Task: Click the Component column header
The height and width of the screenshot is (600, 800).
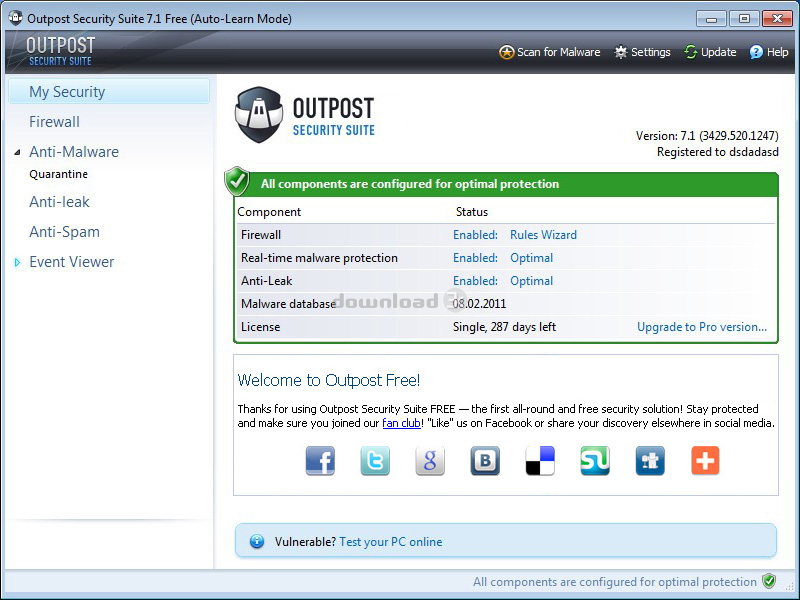Action: coord(269,212)
